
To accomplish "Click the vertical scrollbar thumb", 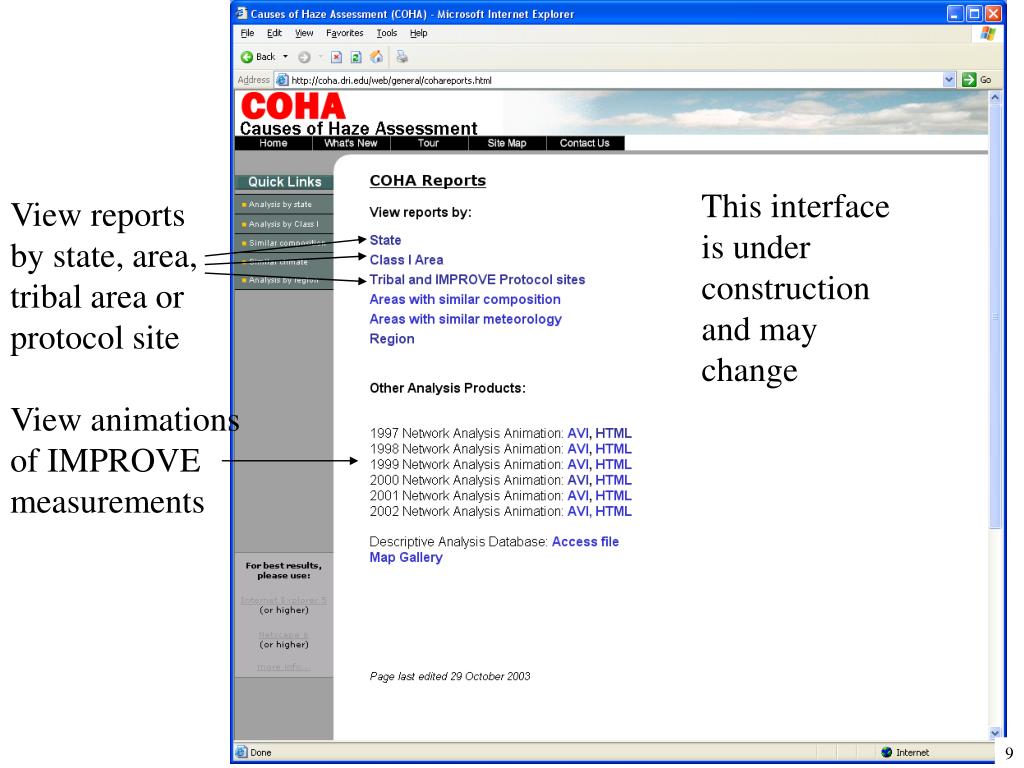I will pyautogui.click(x=995, y=316).
